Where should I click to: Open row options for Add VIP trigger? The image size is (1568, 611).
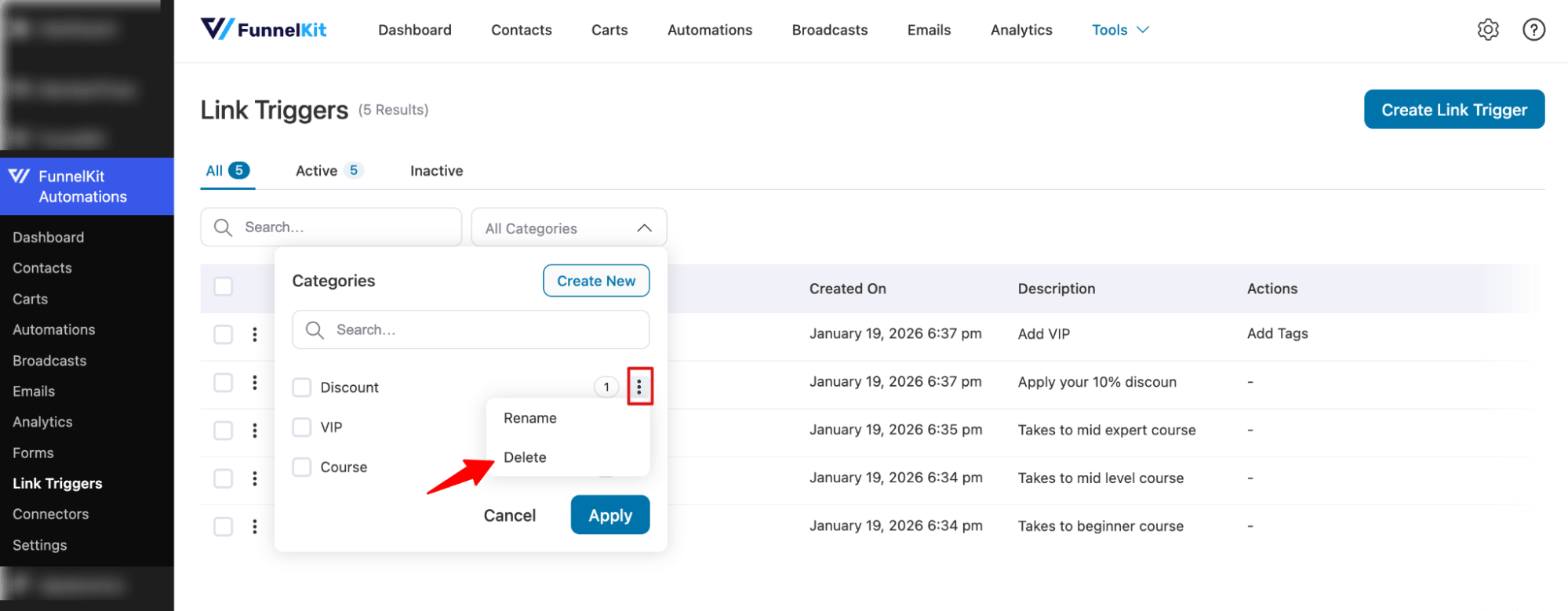255,335
